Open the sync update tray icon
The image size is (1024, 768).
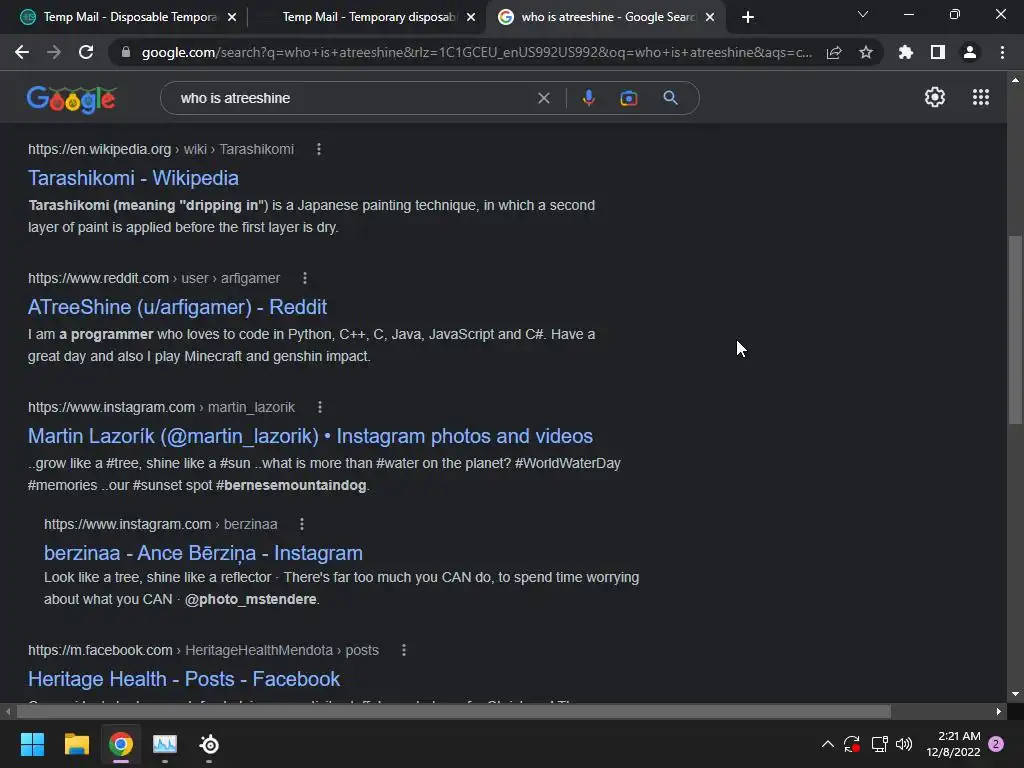(x=852, y=744)
